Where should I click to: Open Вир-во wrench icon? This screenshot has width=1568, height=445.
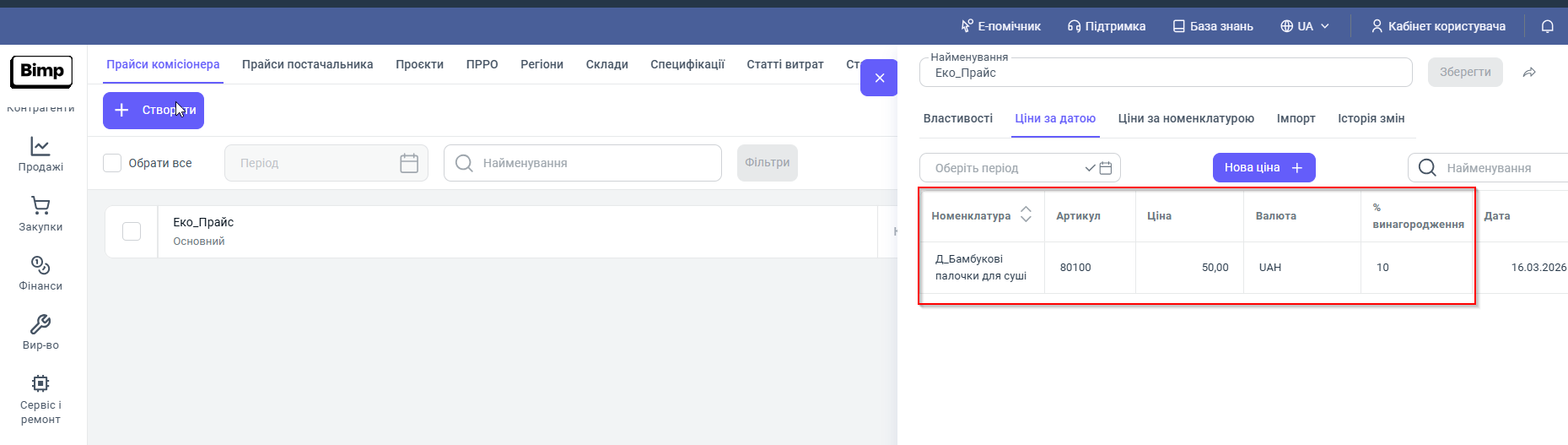40,333
